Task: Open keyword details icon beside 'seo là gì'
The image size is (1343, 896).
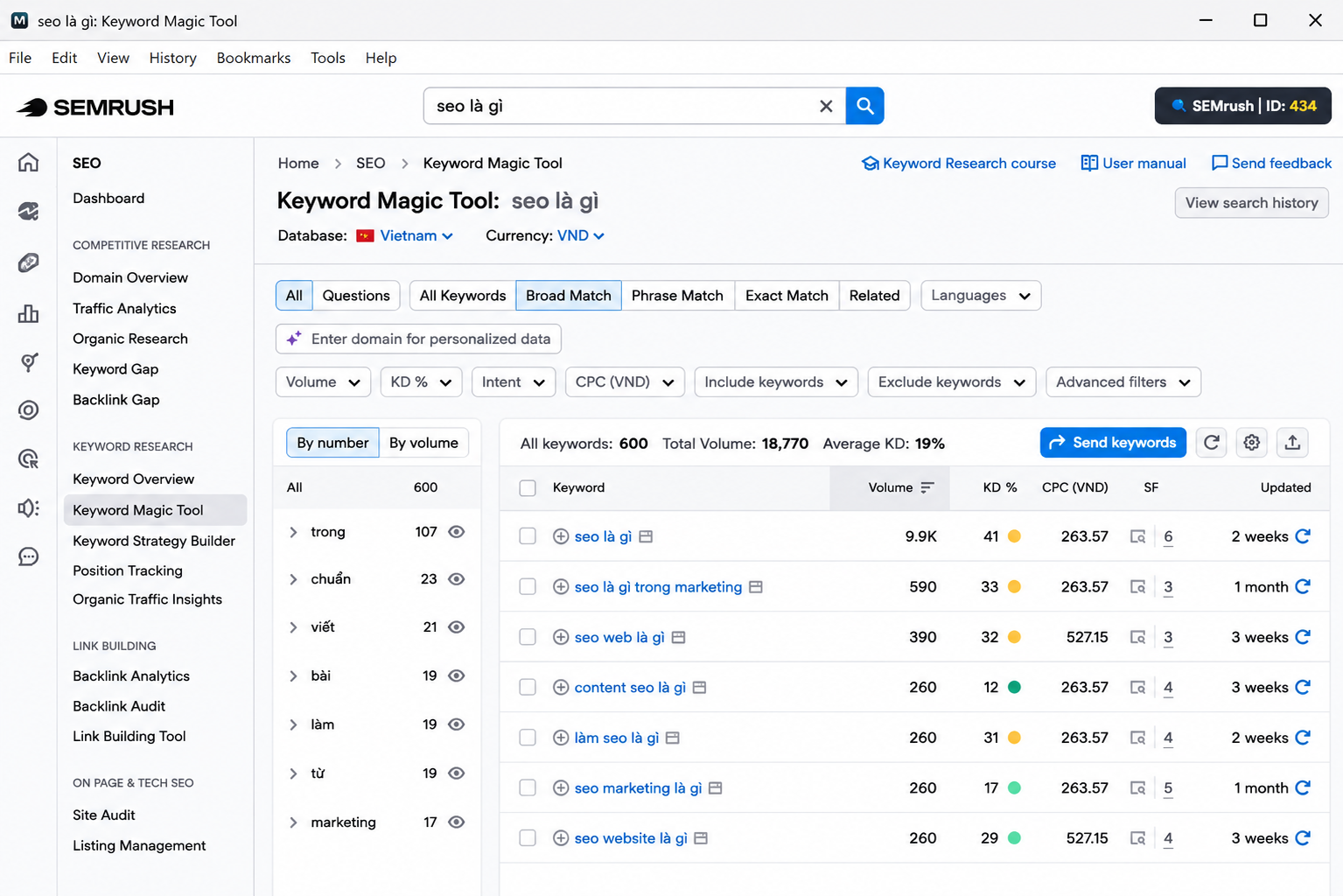Action: pos(646,536)
